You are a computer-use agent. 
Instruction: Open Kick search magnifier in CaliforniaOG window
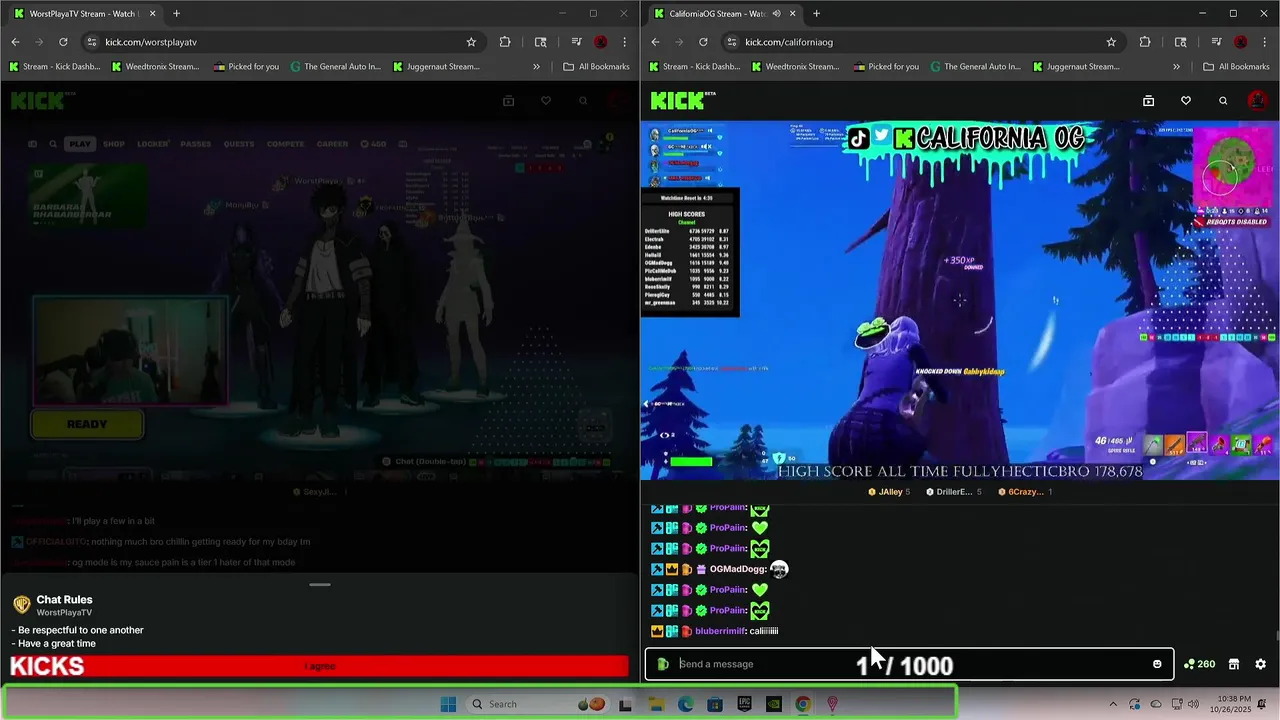[1222, 101]
